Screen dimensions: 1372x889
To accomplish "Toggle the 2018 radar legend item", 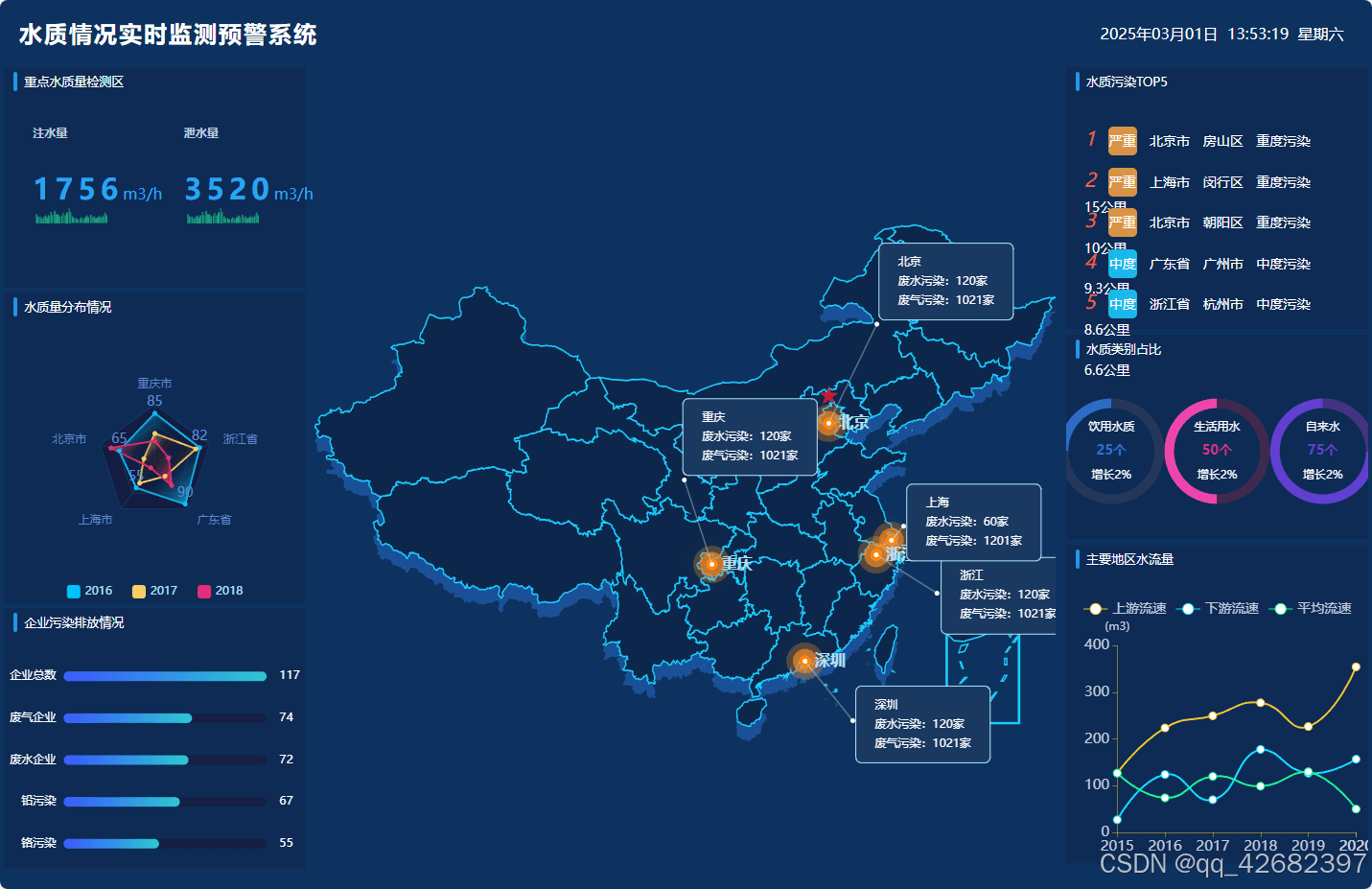I will (220, 591).
